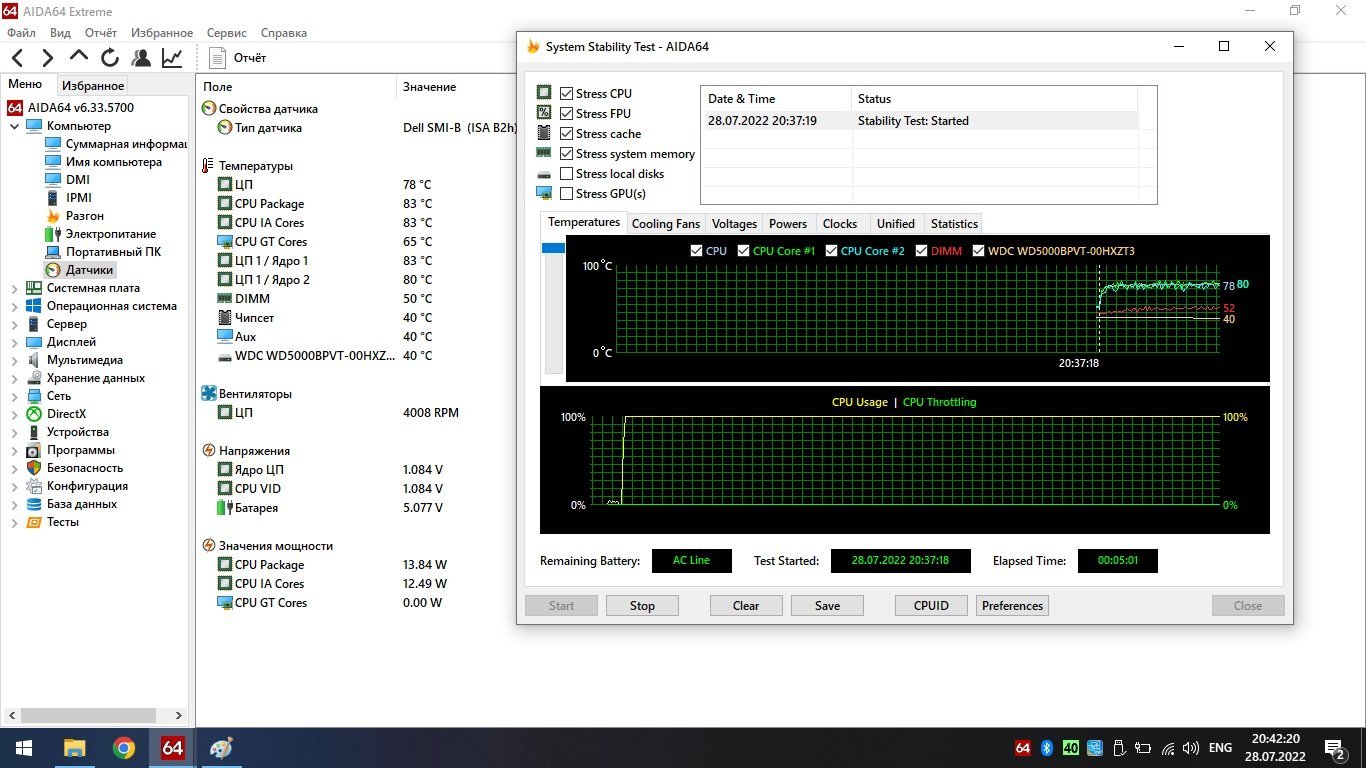Open the user profile toolbar icon
This screenshot has width=1366, height=768.
click(x=141, y=58)
